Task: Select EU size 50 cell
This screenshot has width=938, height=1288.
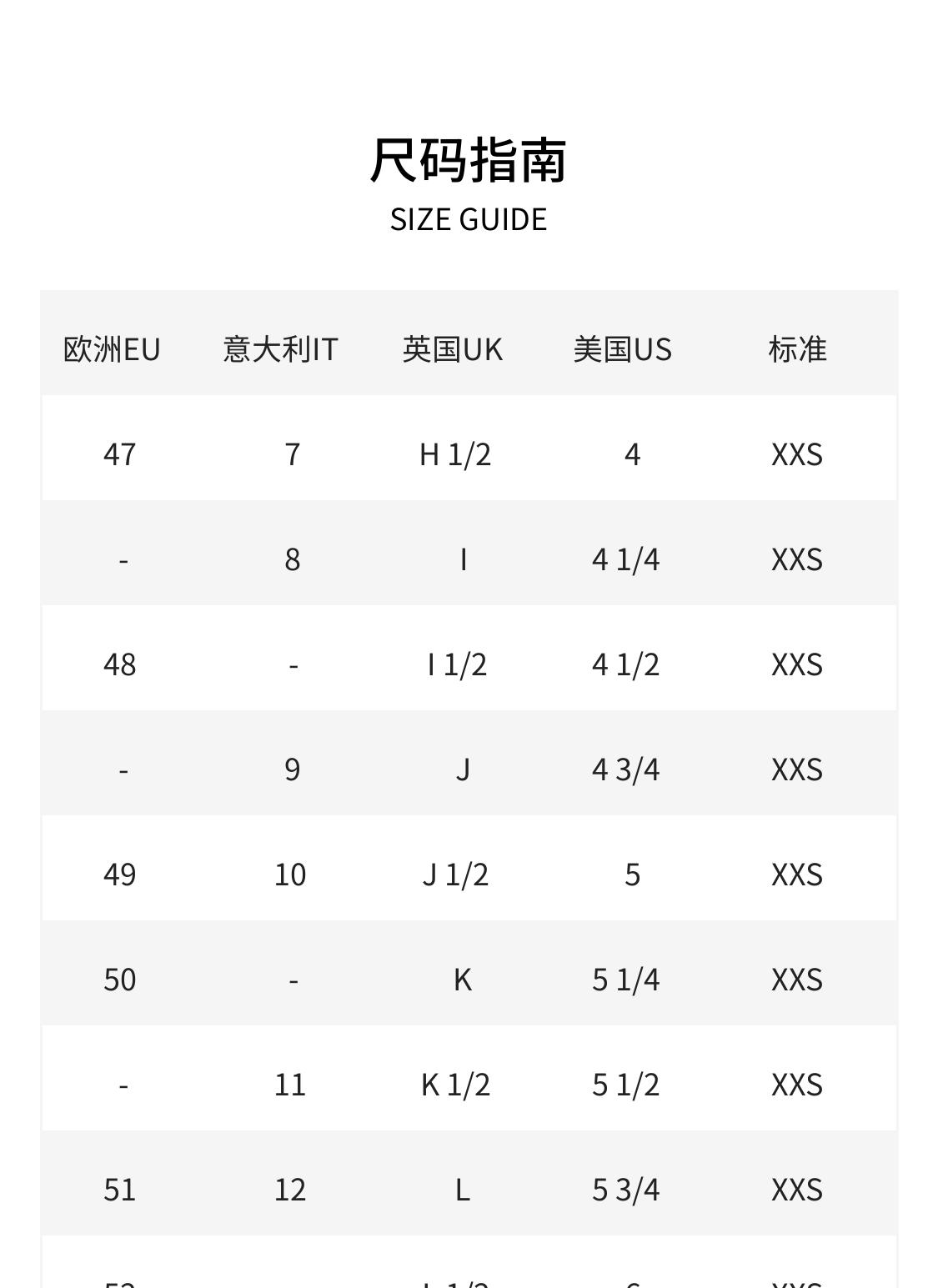Action: point(120,980)
